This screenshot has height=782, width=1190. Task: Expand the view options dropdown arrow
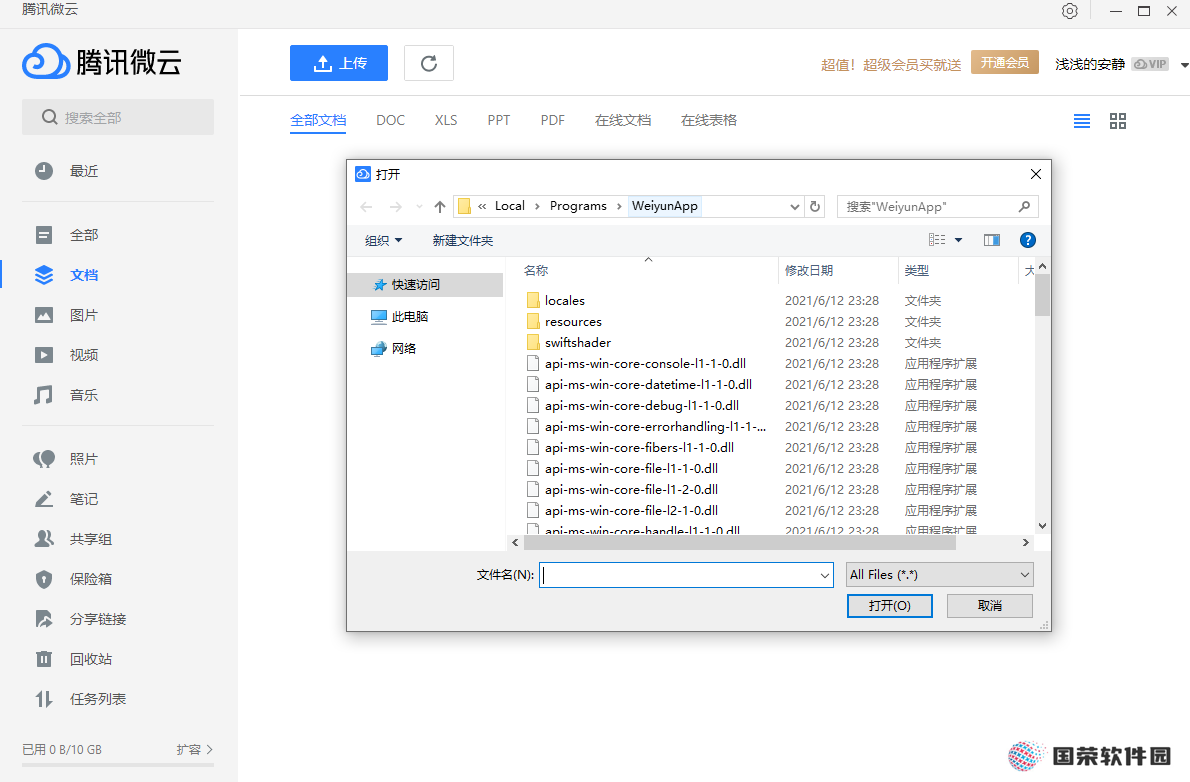[x=959, y=240]
